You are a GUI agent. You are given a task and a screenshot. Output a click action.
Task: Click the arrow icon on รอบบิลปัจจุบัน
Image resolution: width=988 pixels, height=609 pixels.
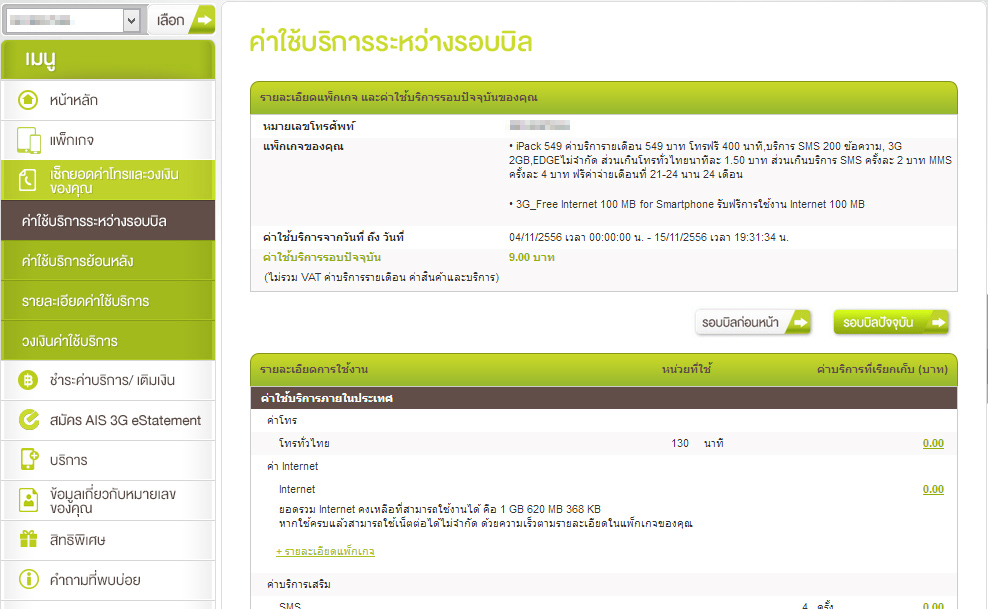pyautogui.click(x=938, y=322)
